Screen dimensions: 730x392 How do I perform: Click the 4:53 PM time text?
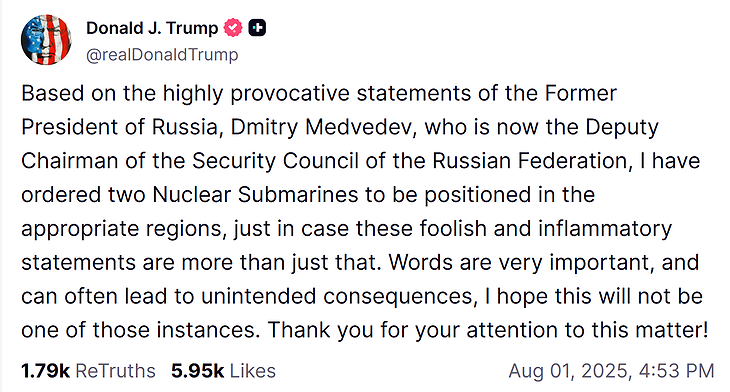point(676,371)
